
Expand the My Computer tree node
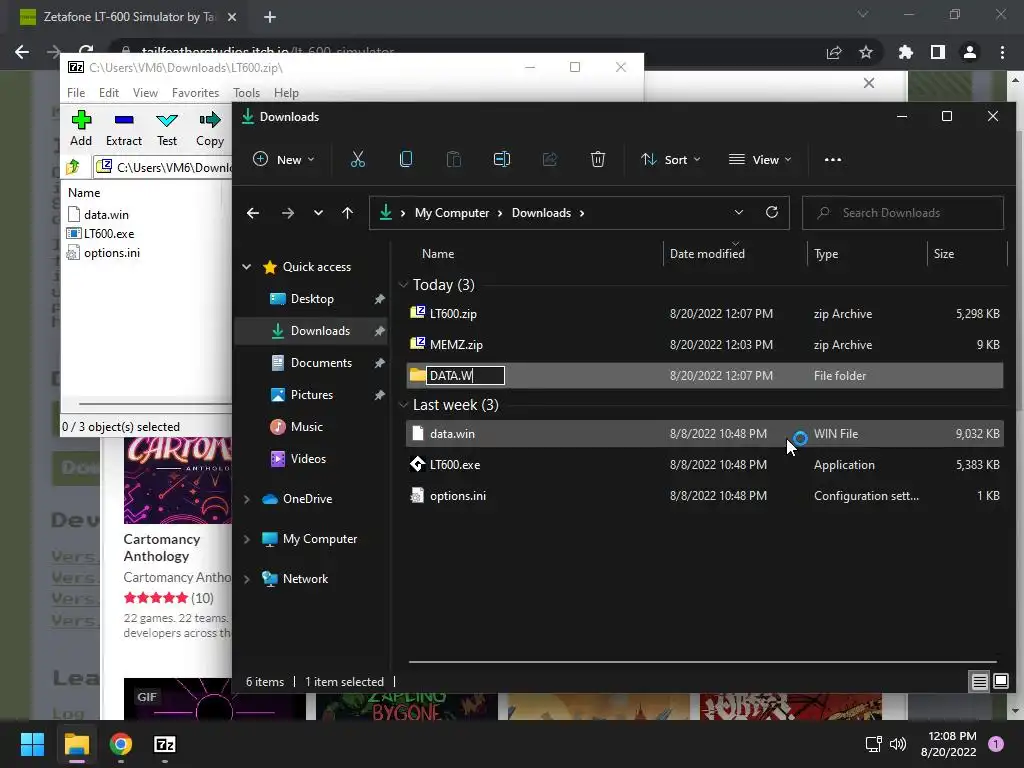click(x=247, y=539)
